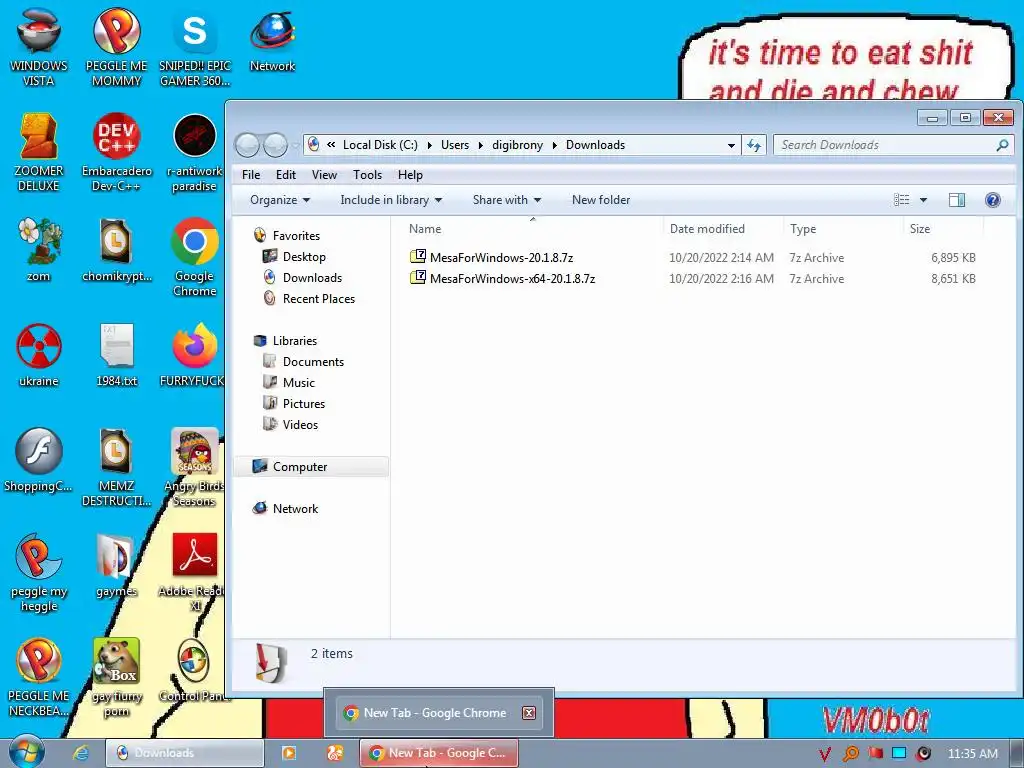The height and width of the screenshot is (768, 1024).
Task: Launch Internet Explorer from taskbar
Action: (x=81, y=753)
